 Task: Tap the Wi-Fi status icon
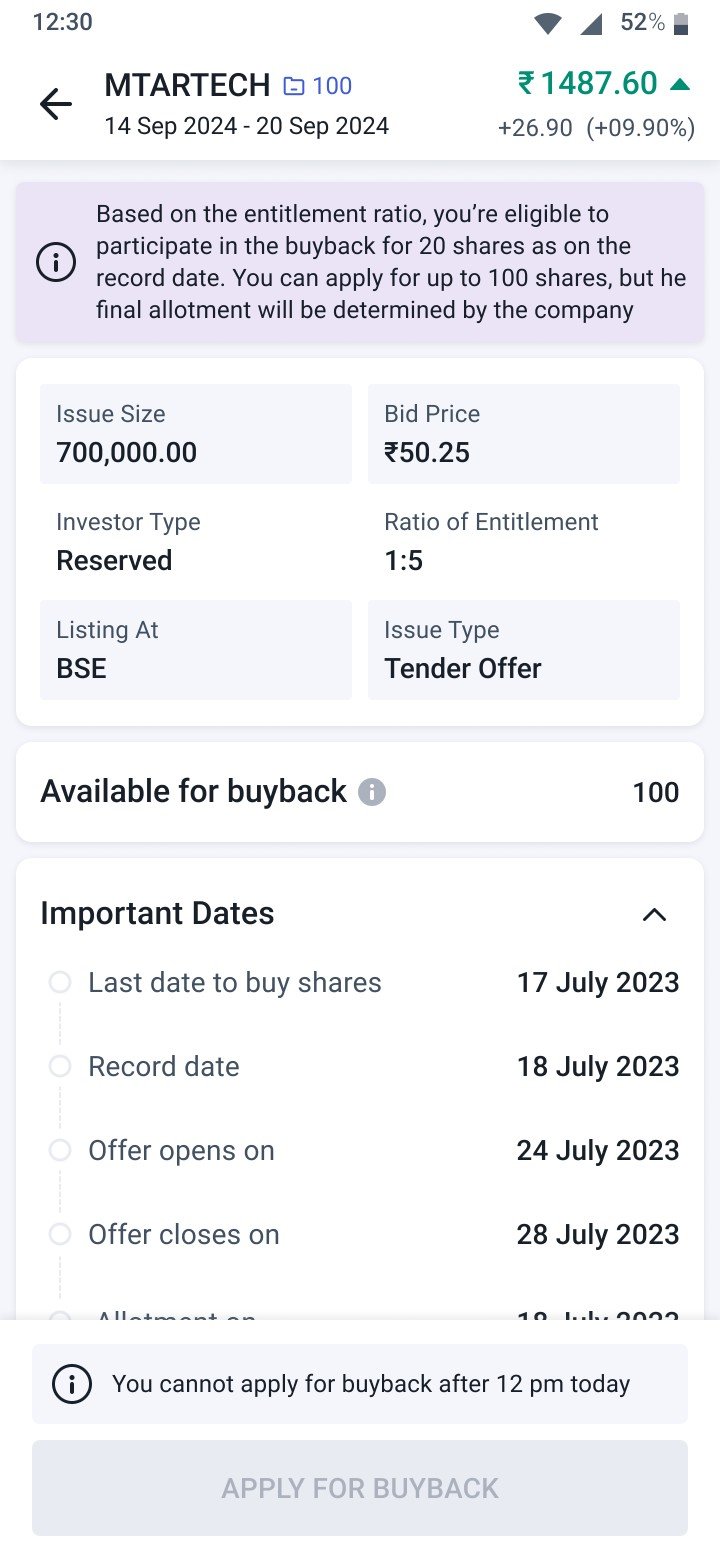pyautogui.click(x=547, y=24)
